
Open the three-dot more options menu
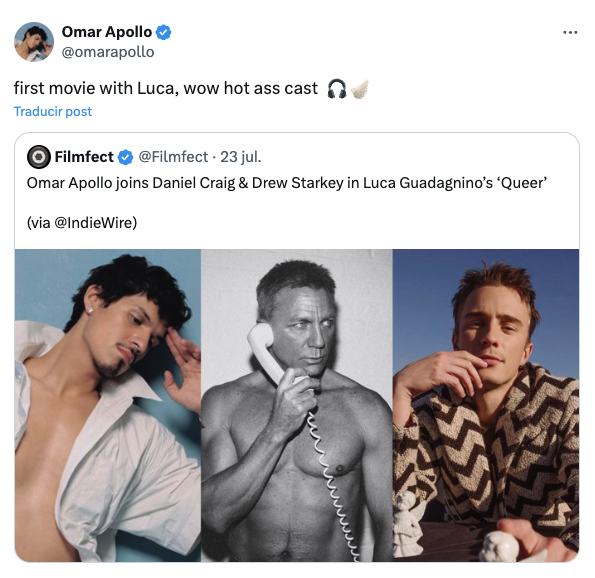pyautogui.click(x=570, y=33)
